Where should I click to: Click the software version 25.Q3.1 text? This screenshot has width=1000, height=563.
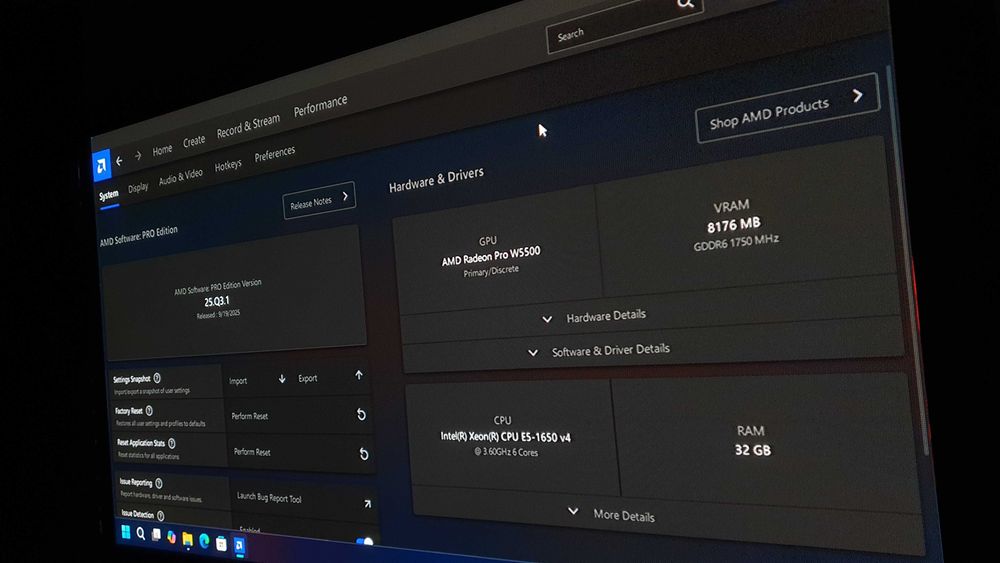tap(217, 301)
